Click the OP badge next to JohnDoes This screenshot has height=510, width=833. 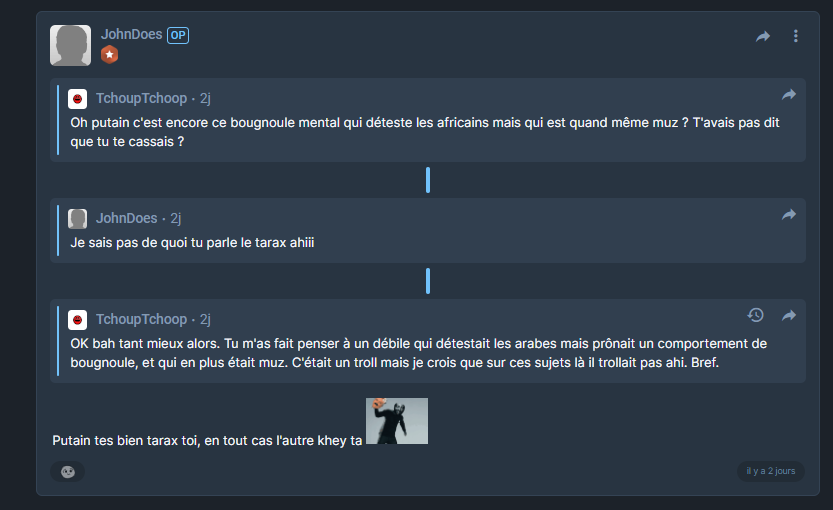point(178,35)
